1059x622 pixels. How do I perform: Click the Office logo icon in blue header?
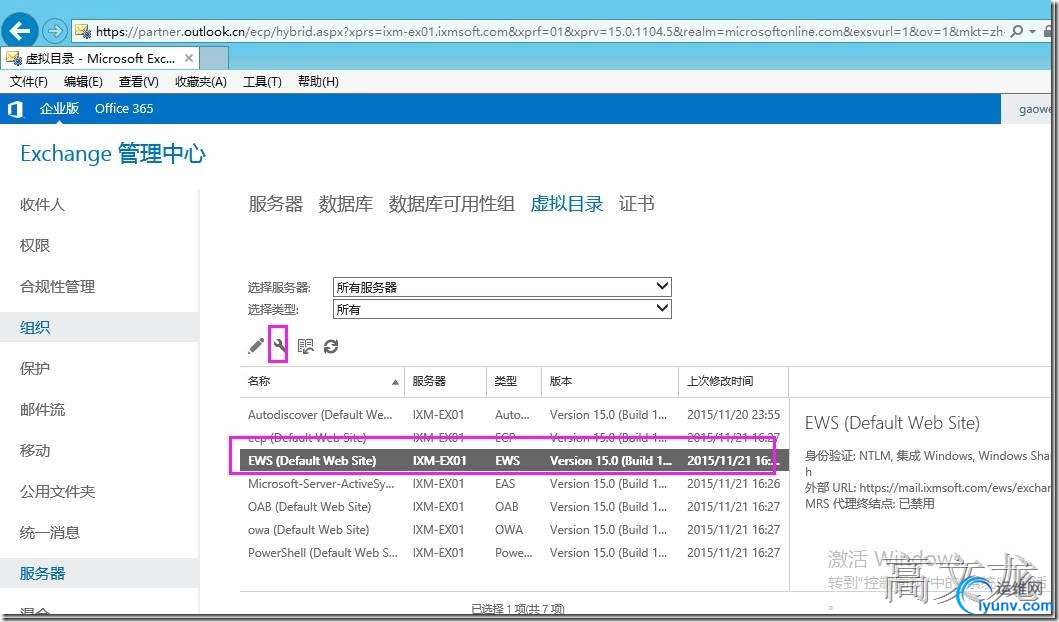tap(15, 109)
